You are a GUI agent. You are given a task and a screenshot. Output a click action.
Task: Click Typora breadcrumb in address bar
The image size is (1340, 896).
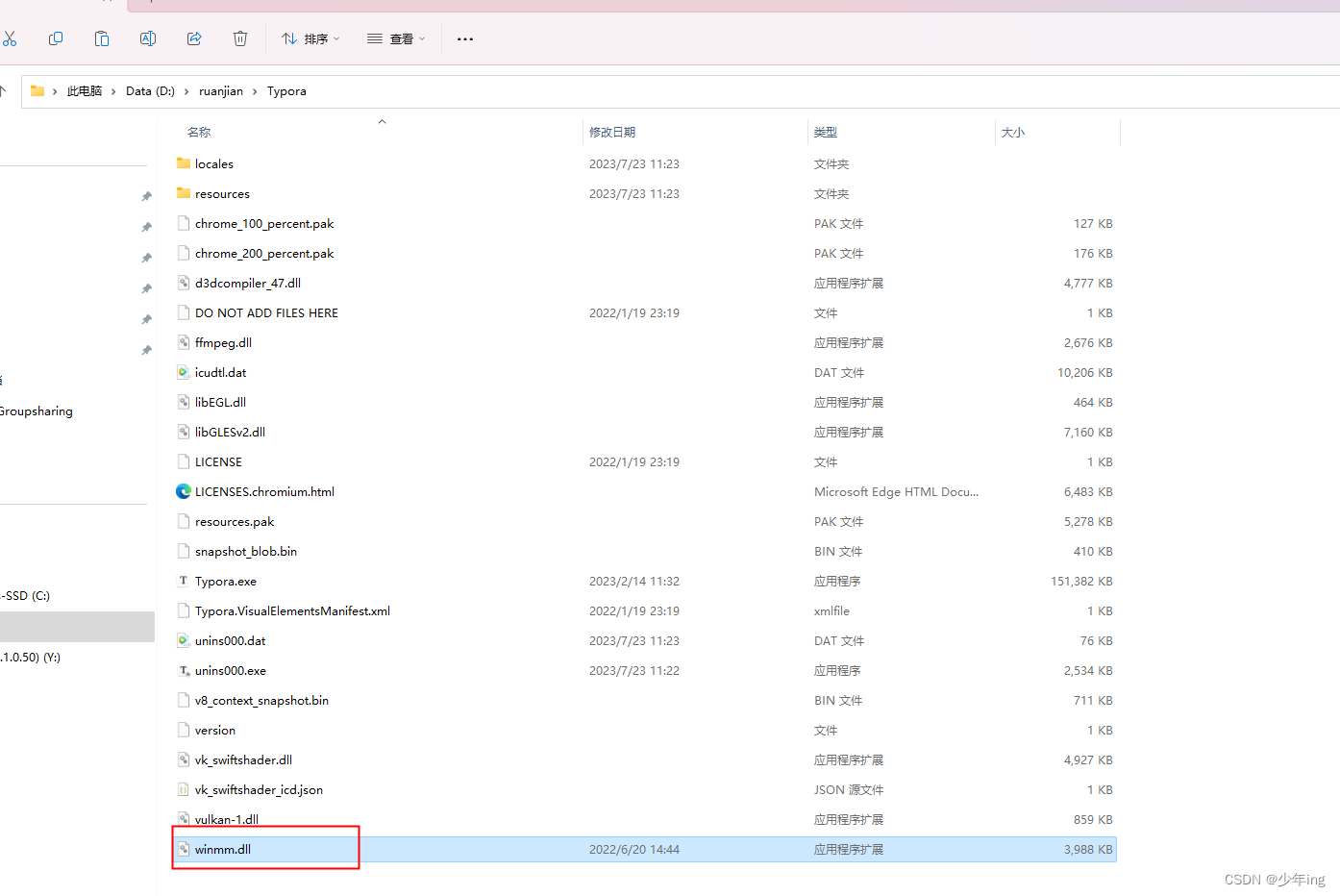pos(286,91)
